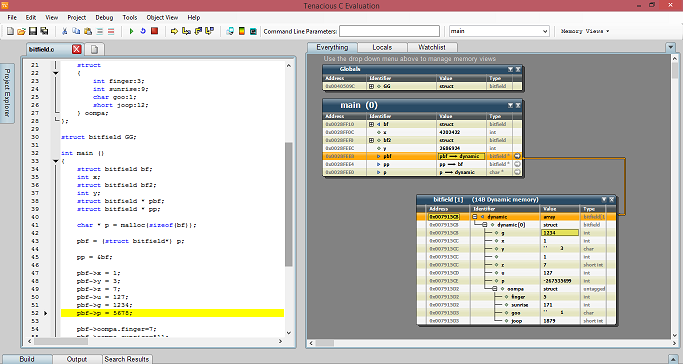Image resolution: width=683 pixels, height=364 pixels.
Task: Select the yellow value cell 1234
Action: [560, 233]
